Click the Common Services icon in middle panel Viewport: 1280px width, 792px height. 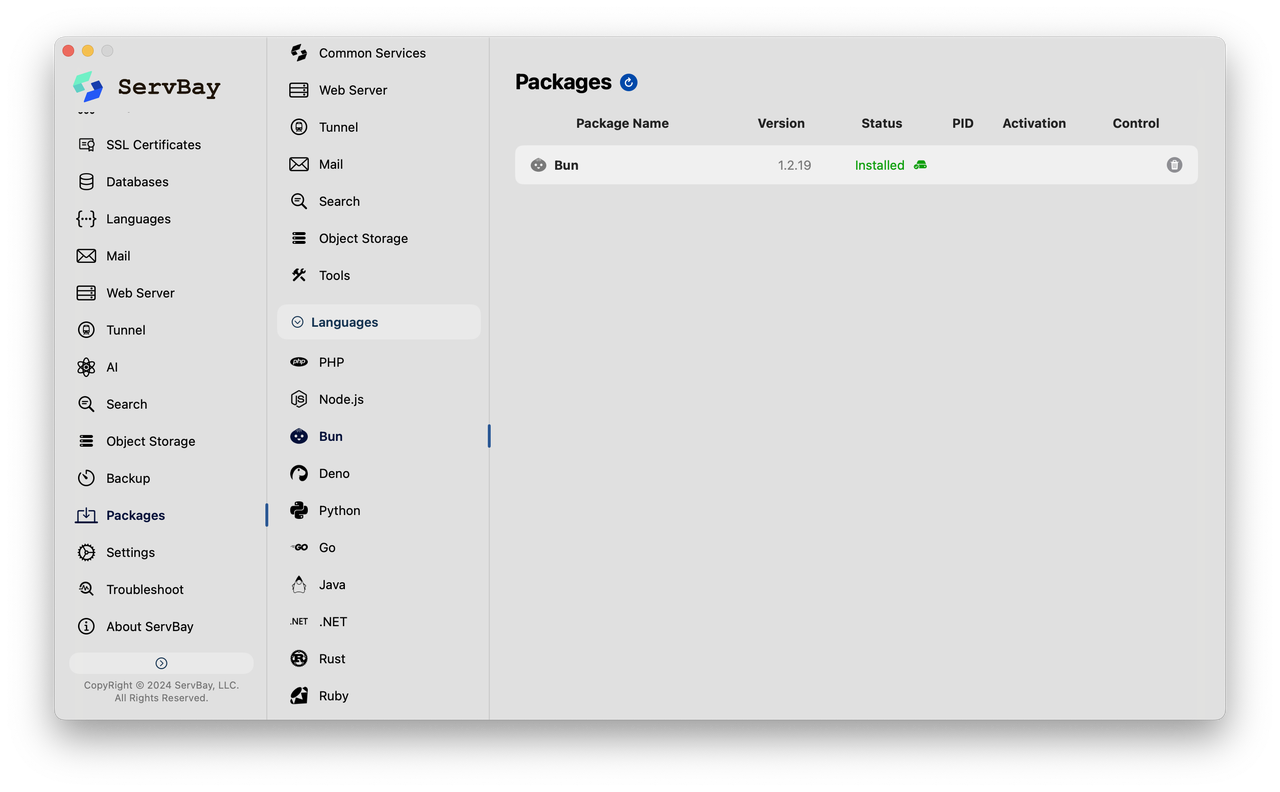click(299, 53)
